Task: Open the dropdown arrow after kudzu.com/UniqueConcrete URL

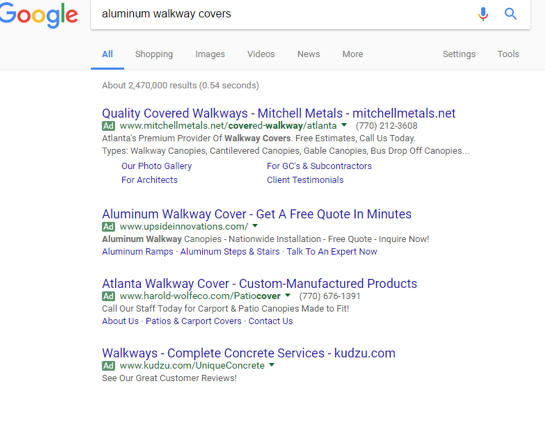Action: [x=271, y=365]
